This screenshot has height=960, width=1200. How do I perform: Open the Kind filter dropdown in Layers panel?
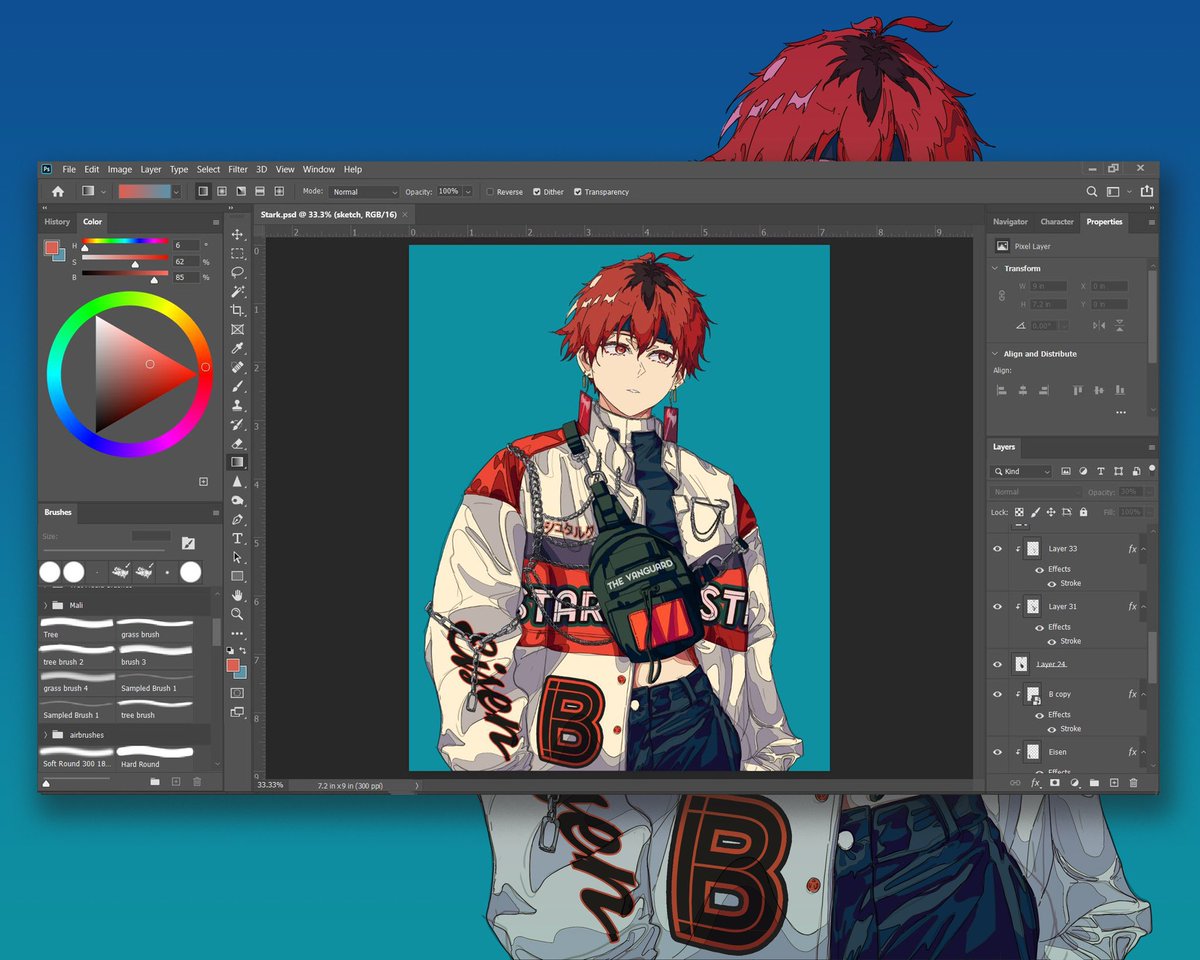pos(1020,471)
